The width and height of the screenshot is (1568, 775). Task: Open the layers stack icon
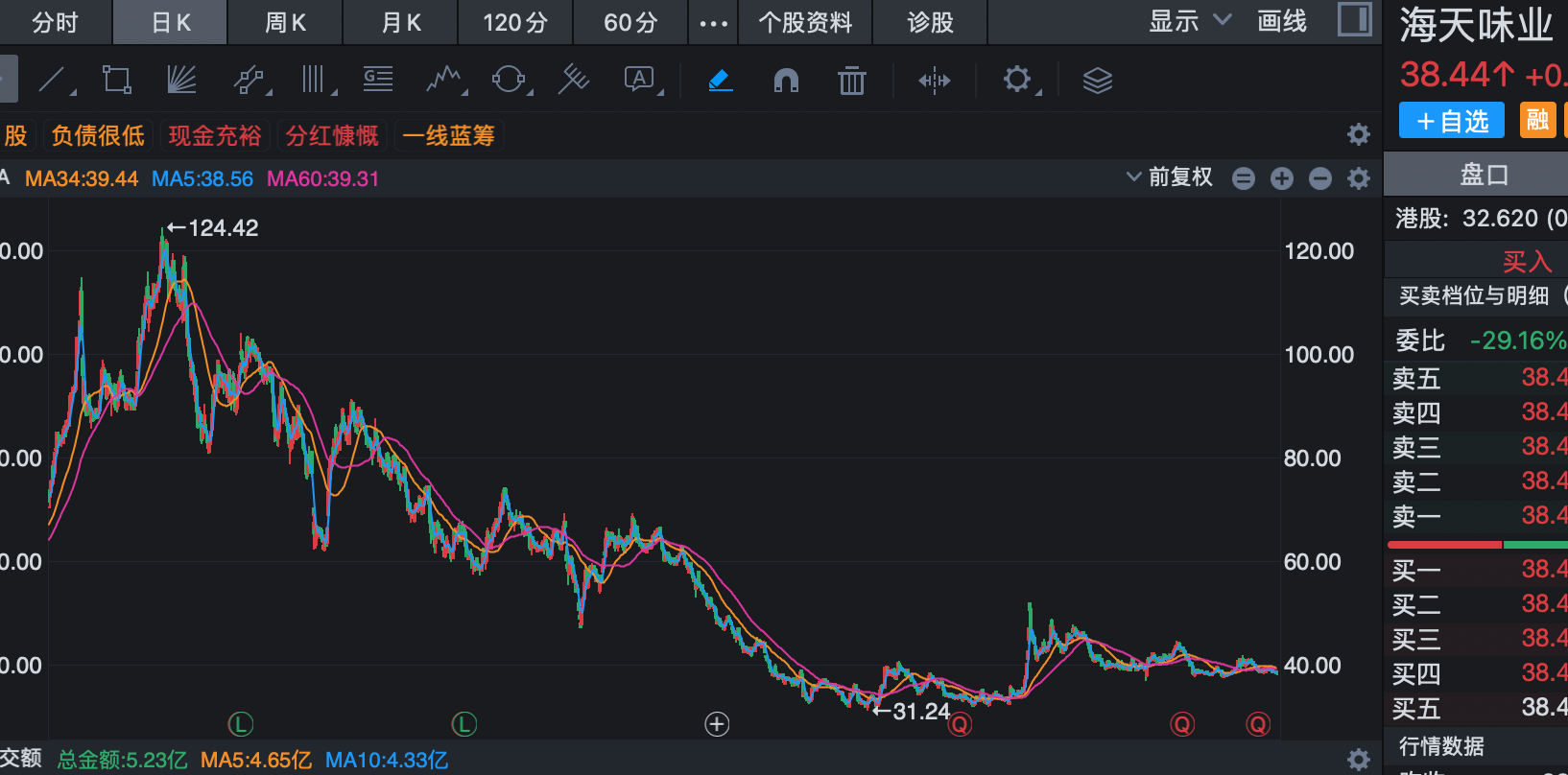[1097, 81]
